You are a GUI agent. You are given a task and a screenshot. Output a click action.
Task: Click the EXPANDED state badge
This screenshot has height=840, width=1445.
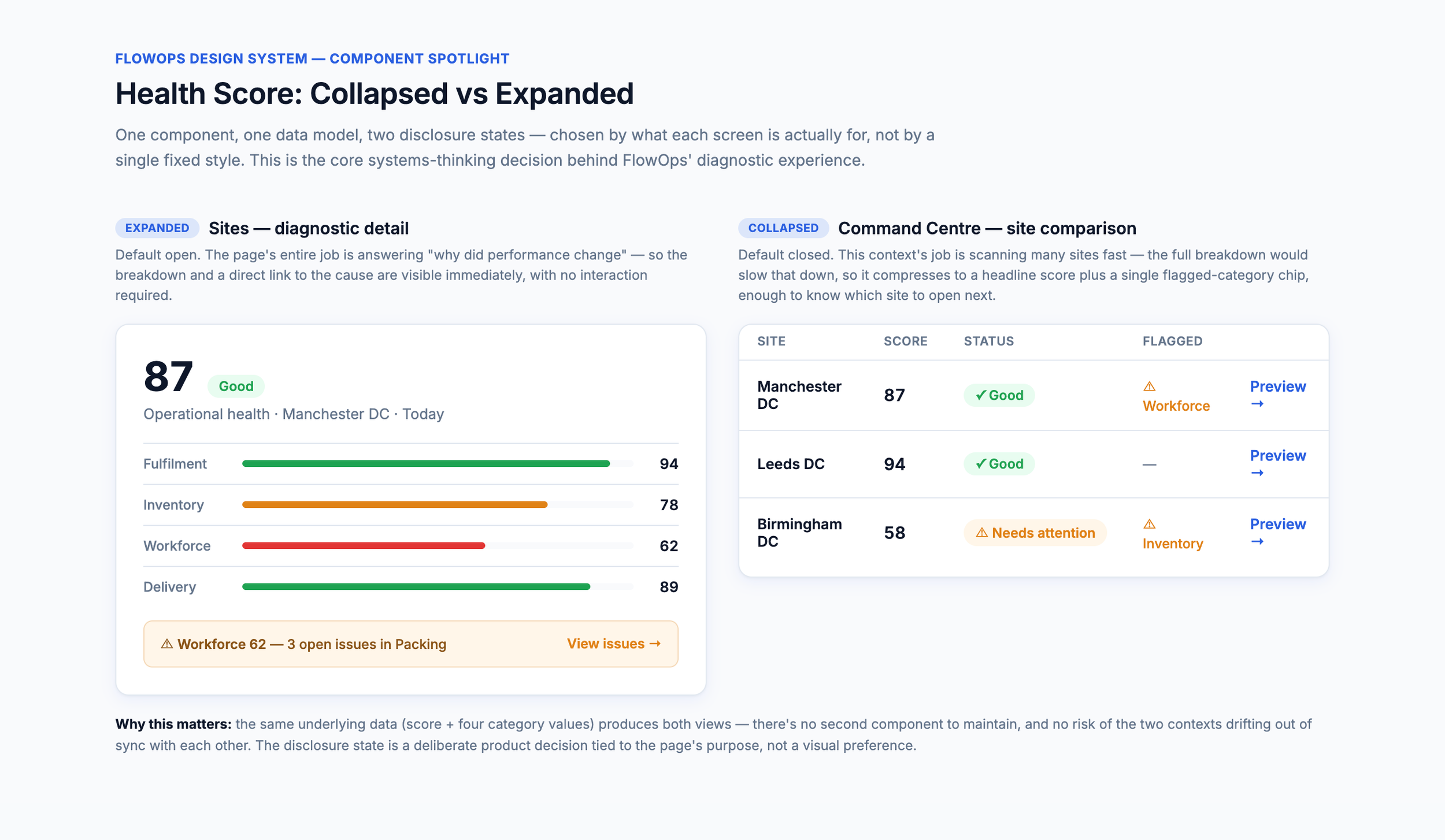(157, 228)
